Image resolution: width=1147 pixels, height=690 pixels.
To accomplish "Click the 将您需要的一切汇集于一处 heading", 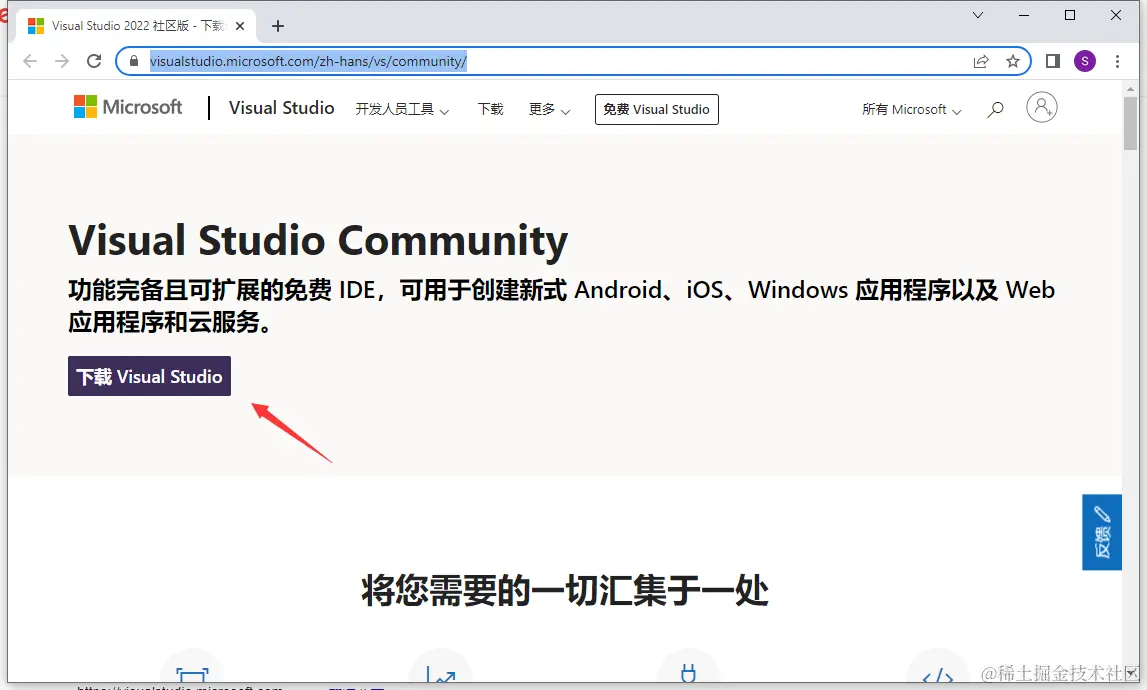I will [x=565, y=590].
